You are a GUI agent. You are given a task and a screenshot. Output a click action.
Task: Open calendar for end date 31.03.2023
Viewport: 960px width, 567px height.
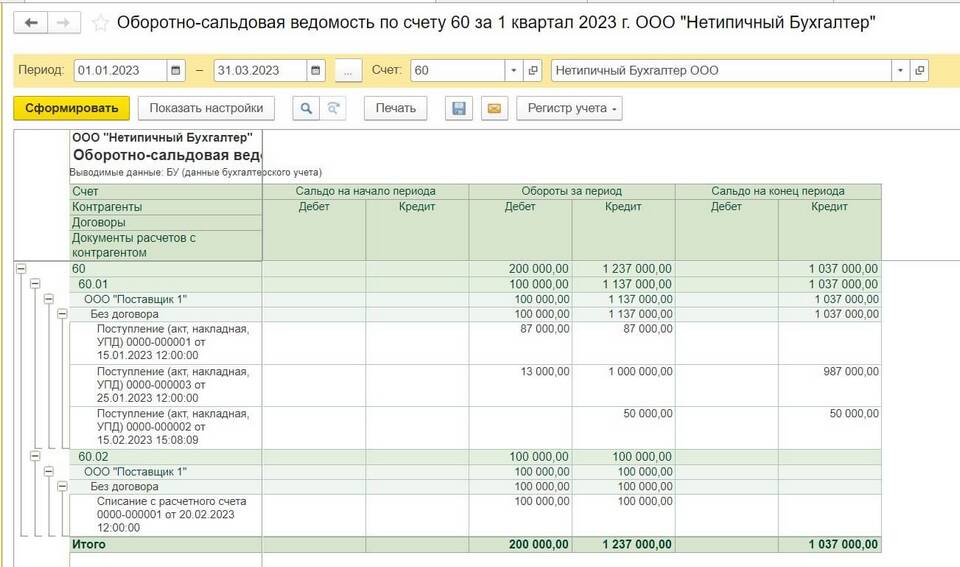tap(315, 70)
